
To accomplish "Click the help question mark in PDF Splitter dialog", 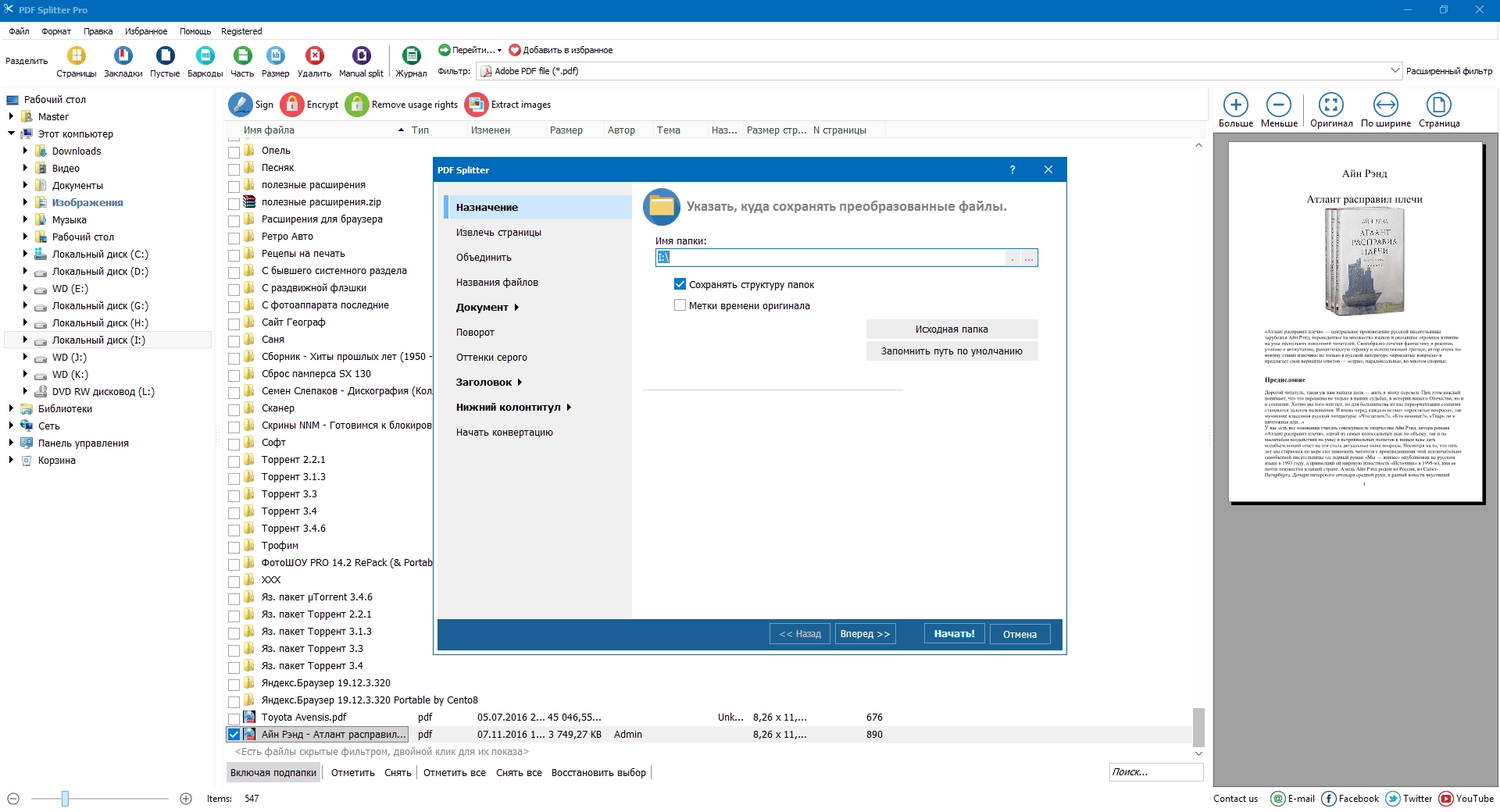I will point(1012,169).
